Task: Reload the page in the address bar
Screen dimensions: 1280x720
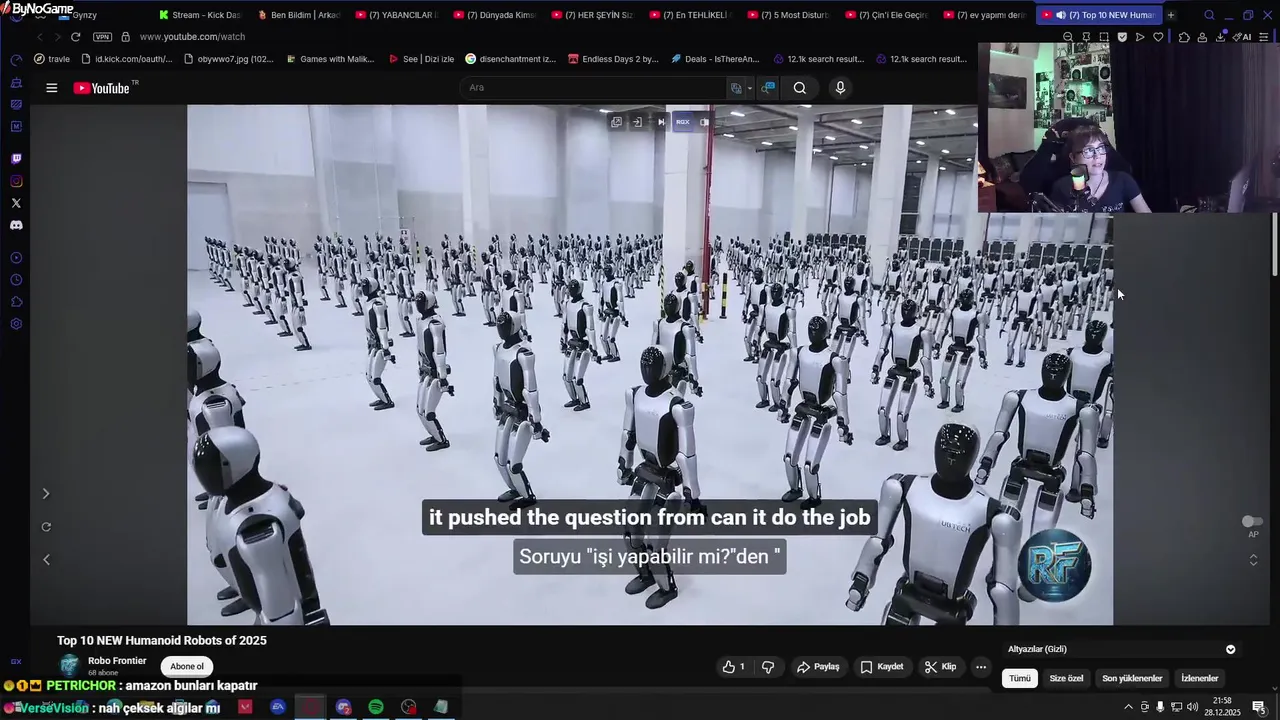Action: [75, 37]
